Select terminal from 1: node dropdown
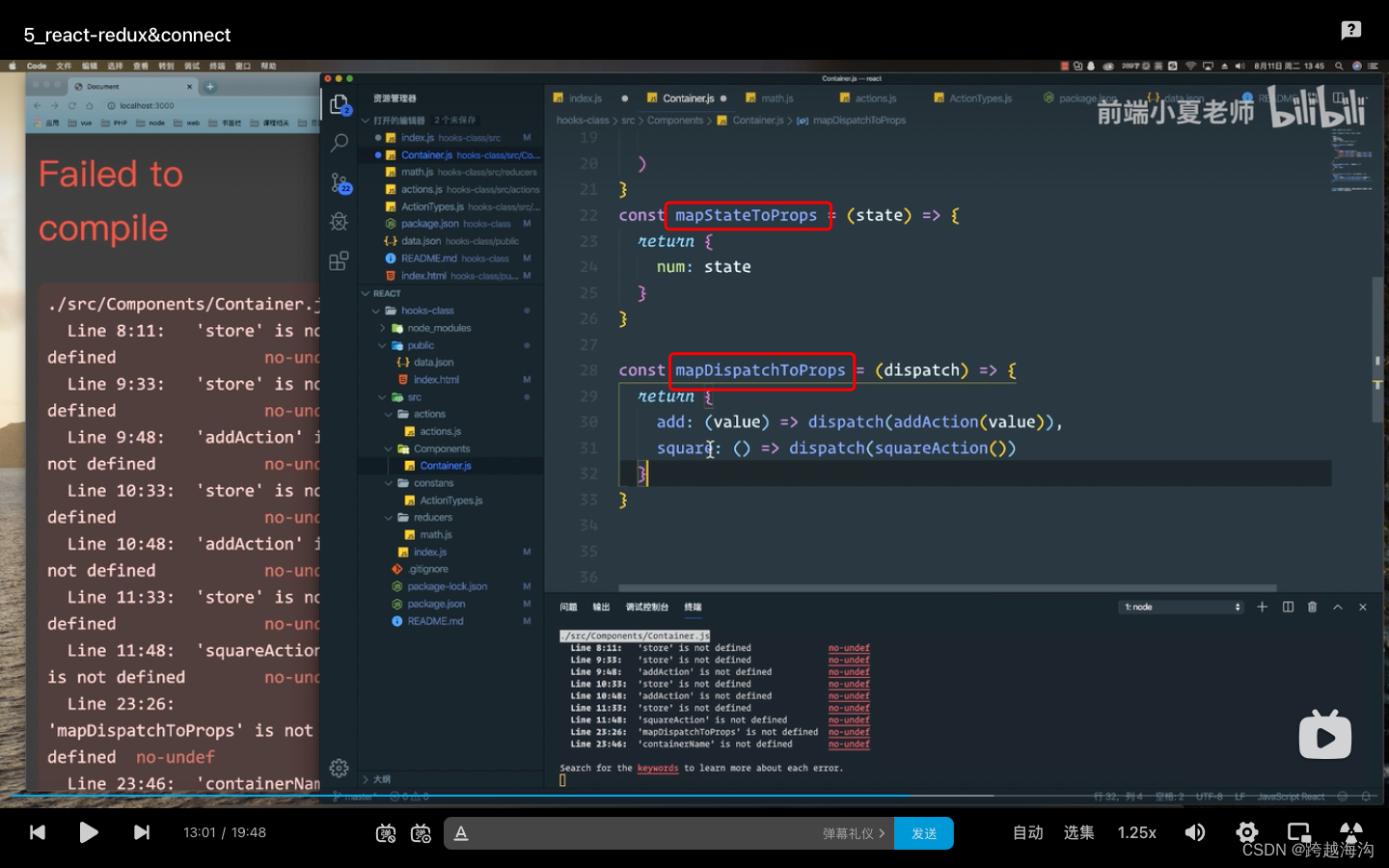The image size is (1389, 868). [x=1183, y=607]
